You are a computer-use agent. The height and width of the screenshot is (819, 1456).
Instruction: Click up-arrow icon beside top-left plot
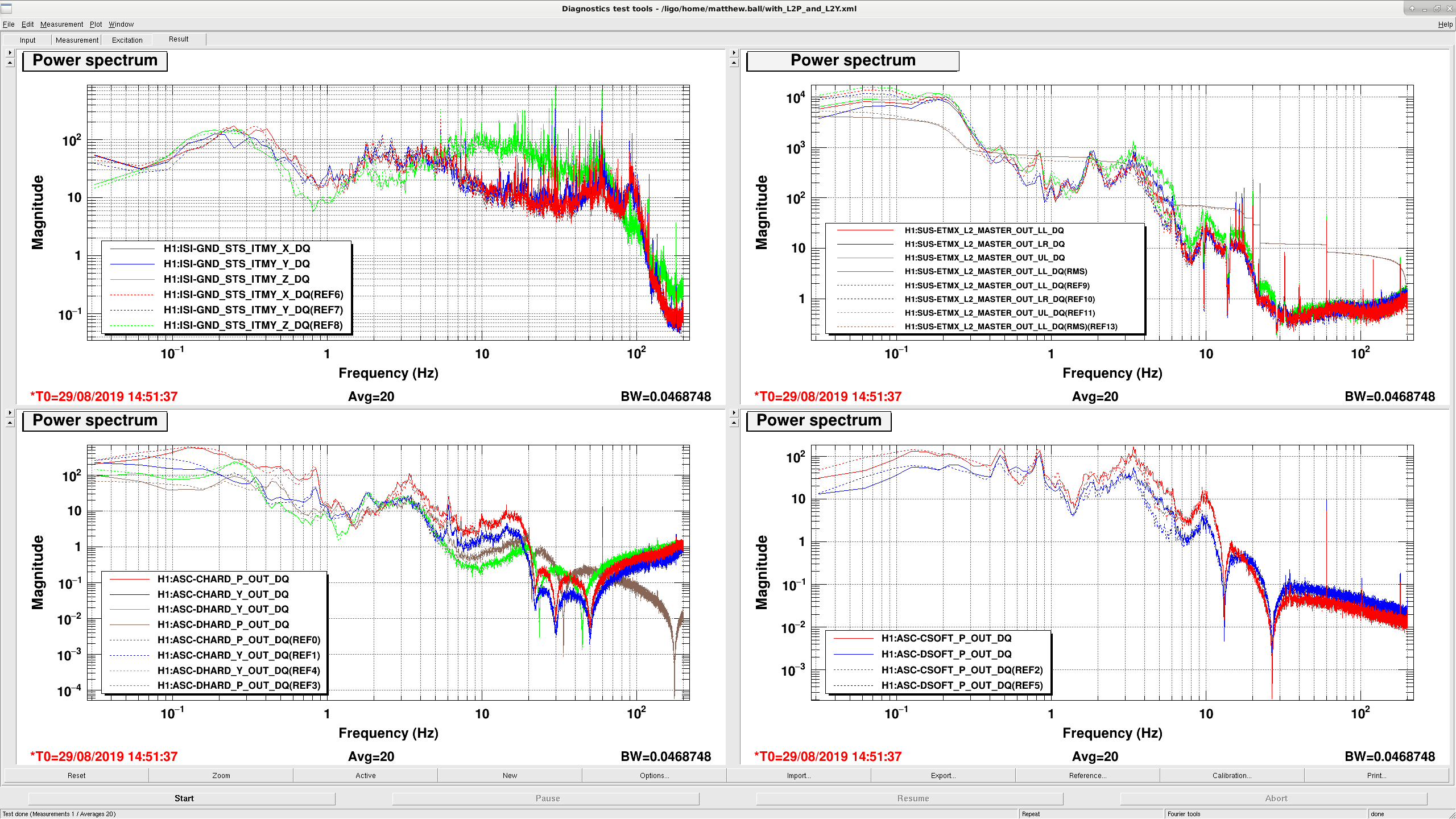[10, 63]
